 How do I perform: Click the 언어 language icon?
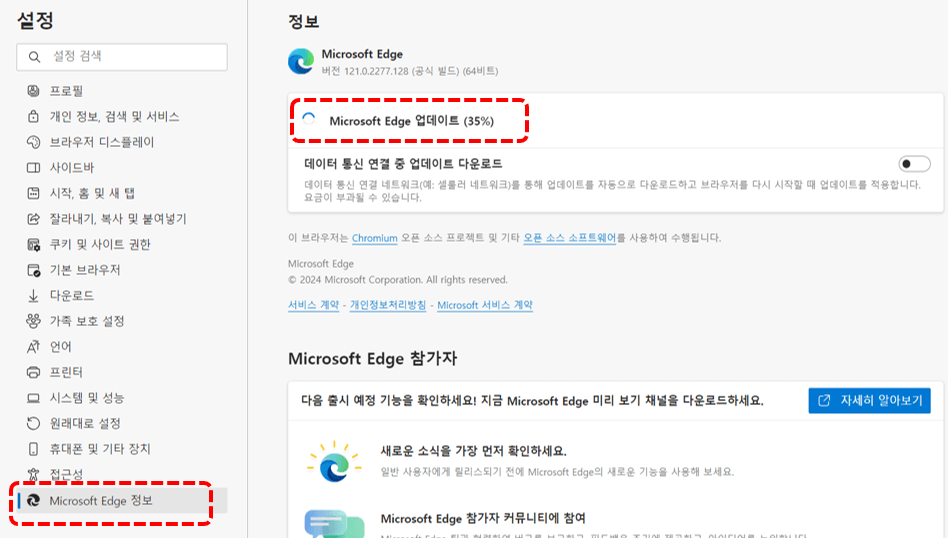[33, 346]
